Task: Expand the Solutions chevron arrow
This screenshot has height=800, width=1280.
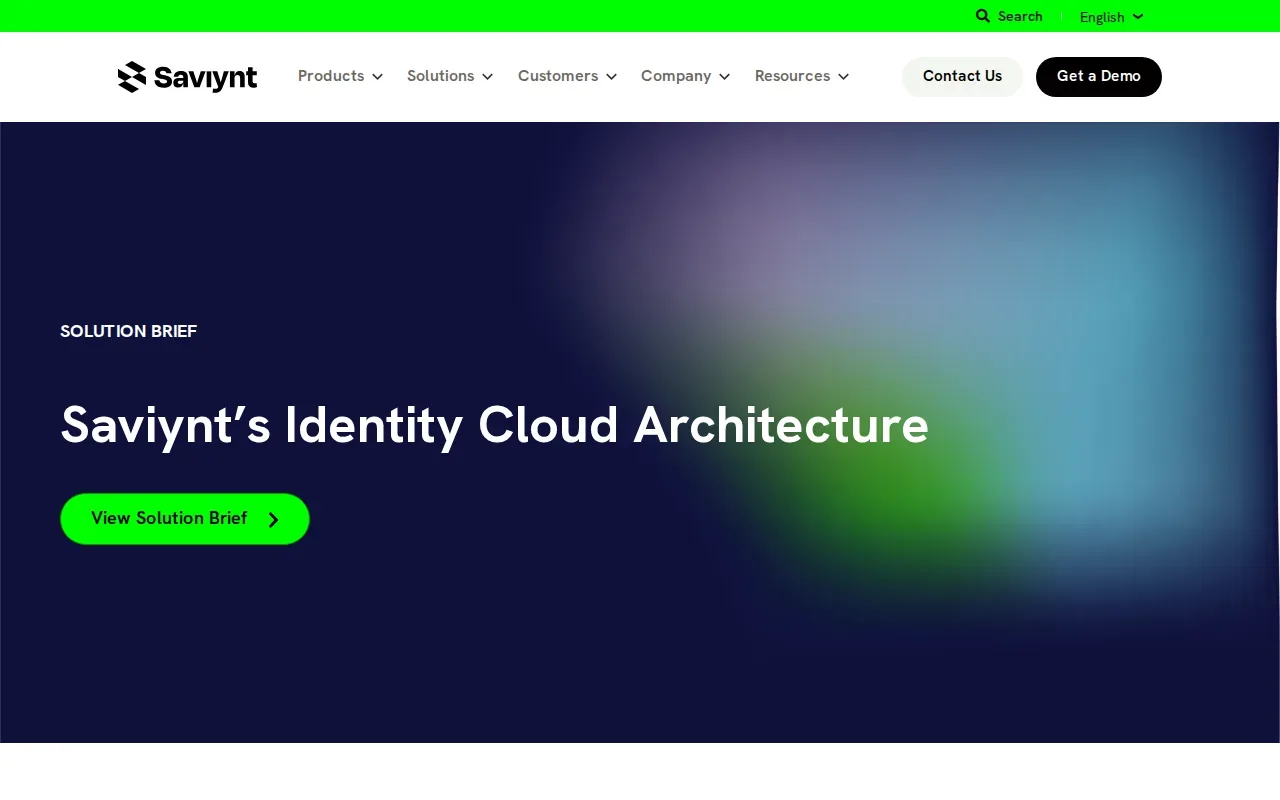Action: (x=487, y=77)
